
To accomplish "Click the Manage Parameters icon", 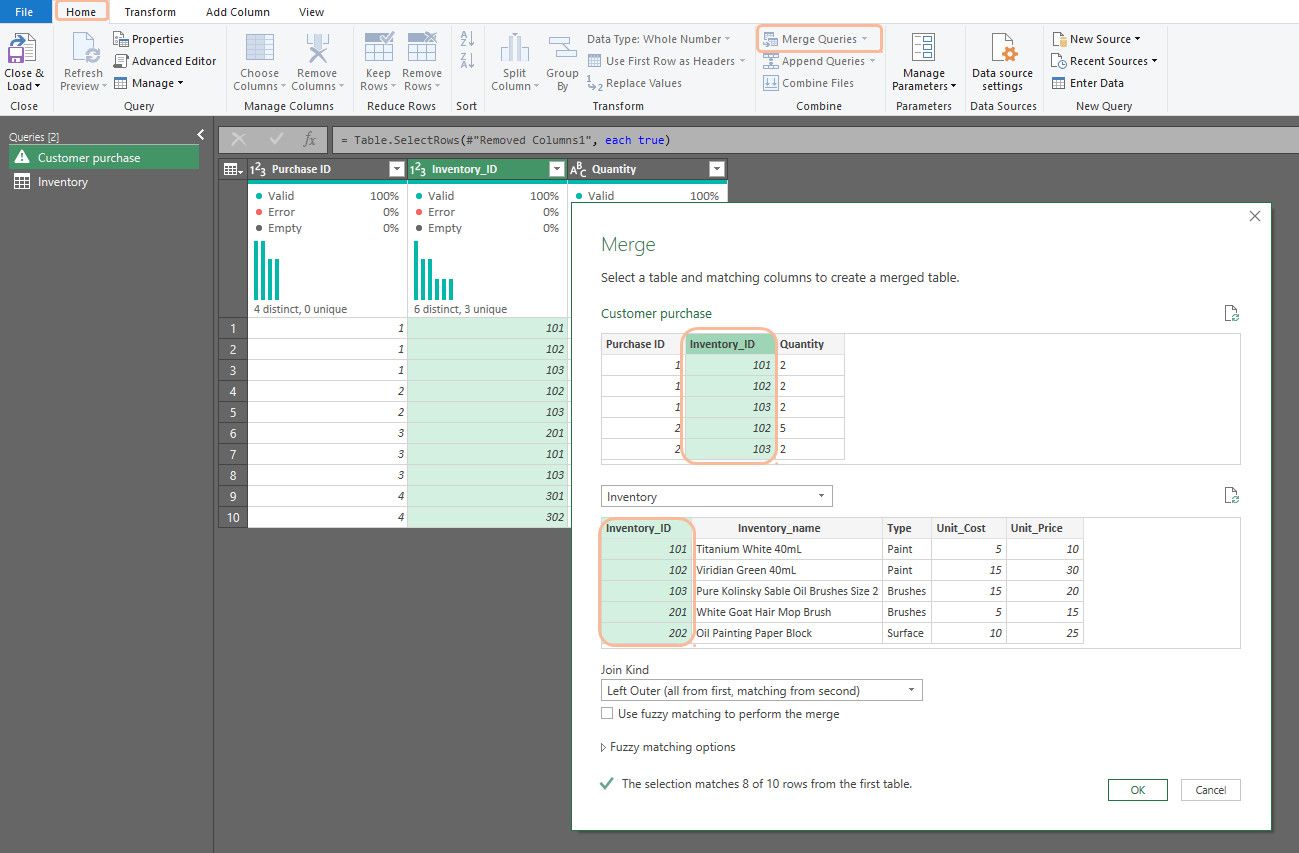I will pos(924,48).
